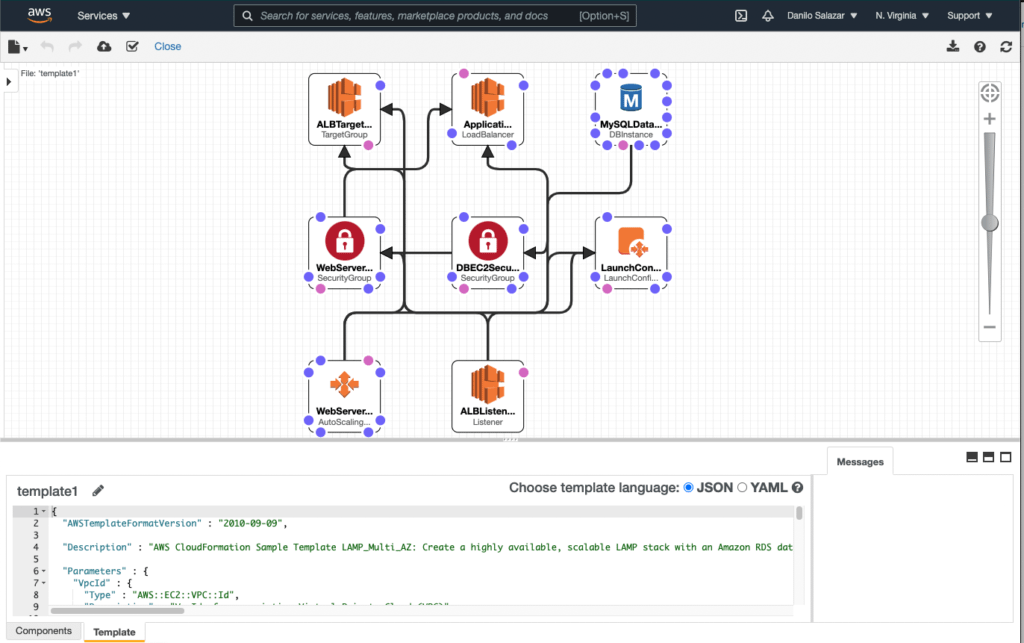The width and height of the screenshot is (1024, 643).
Task: Collapse the Parameters block on line 6
Action: (x=44, y=571)
